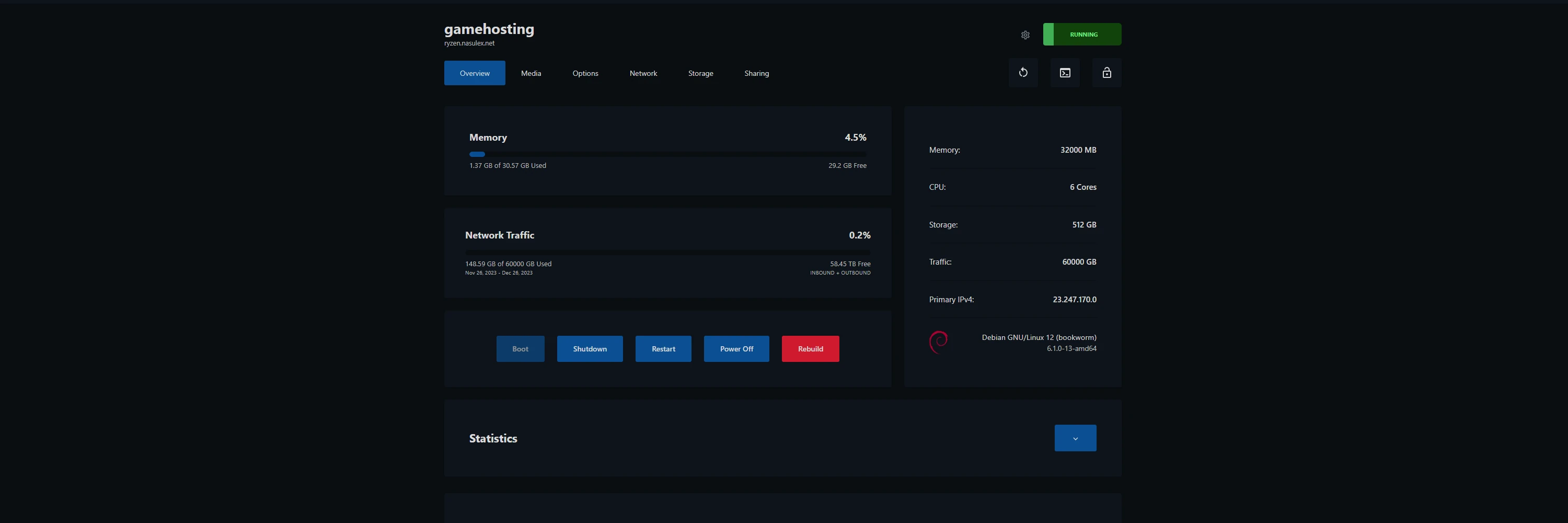Switch to the Media tab

tap(530, 73)
